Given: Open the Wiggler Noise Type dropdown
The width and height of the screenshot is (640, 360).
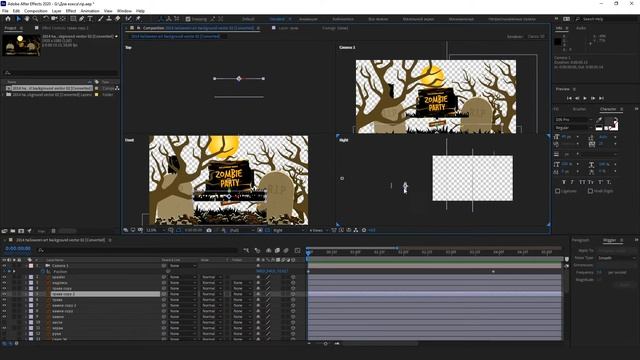Looking at the screenshot, I should (x=617, y=258).
